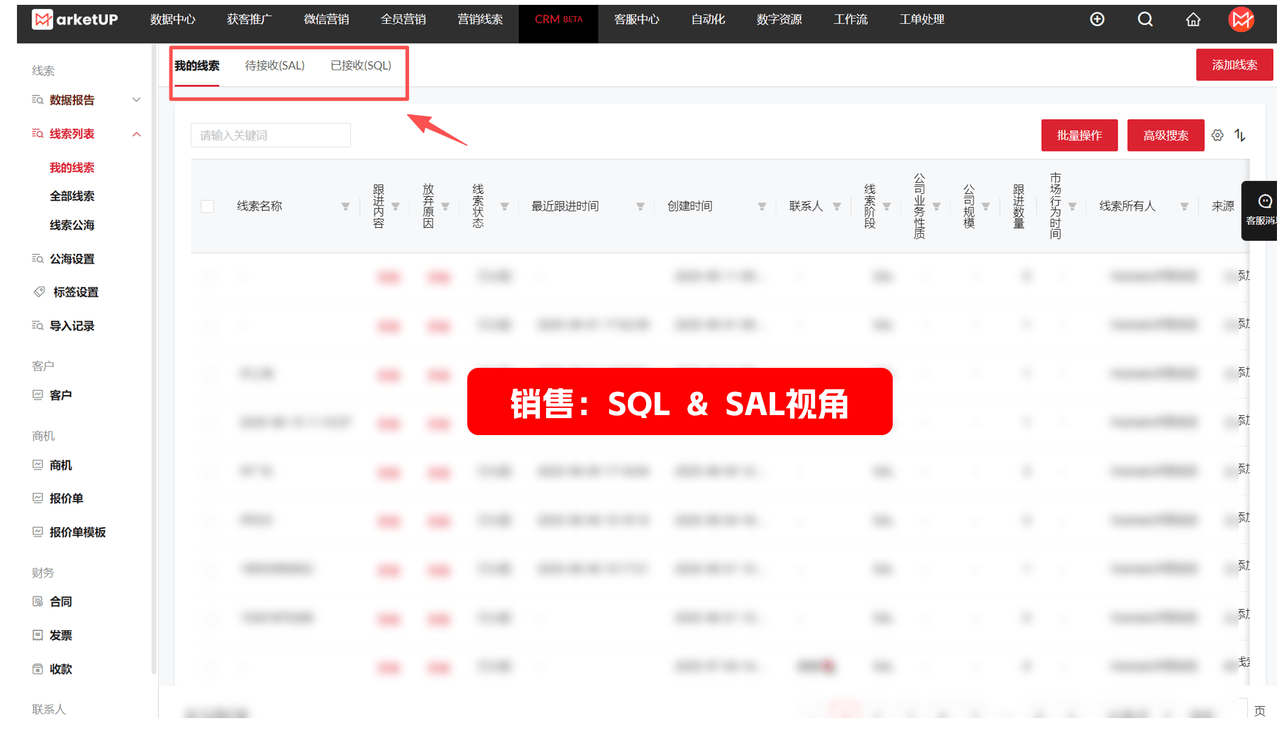The image size is (1280, 729).
Task: Collapse the 线索列表 section chevron
Action: click(x=136, y=133)
